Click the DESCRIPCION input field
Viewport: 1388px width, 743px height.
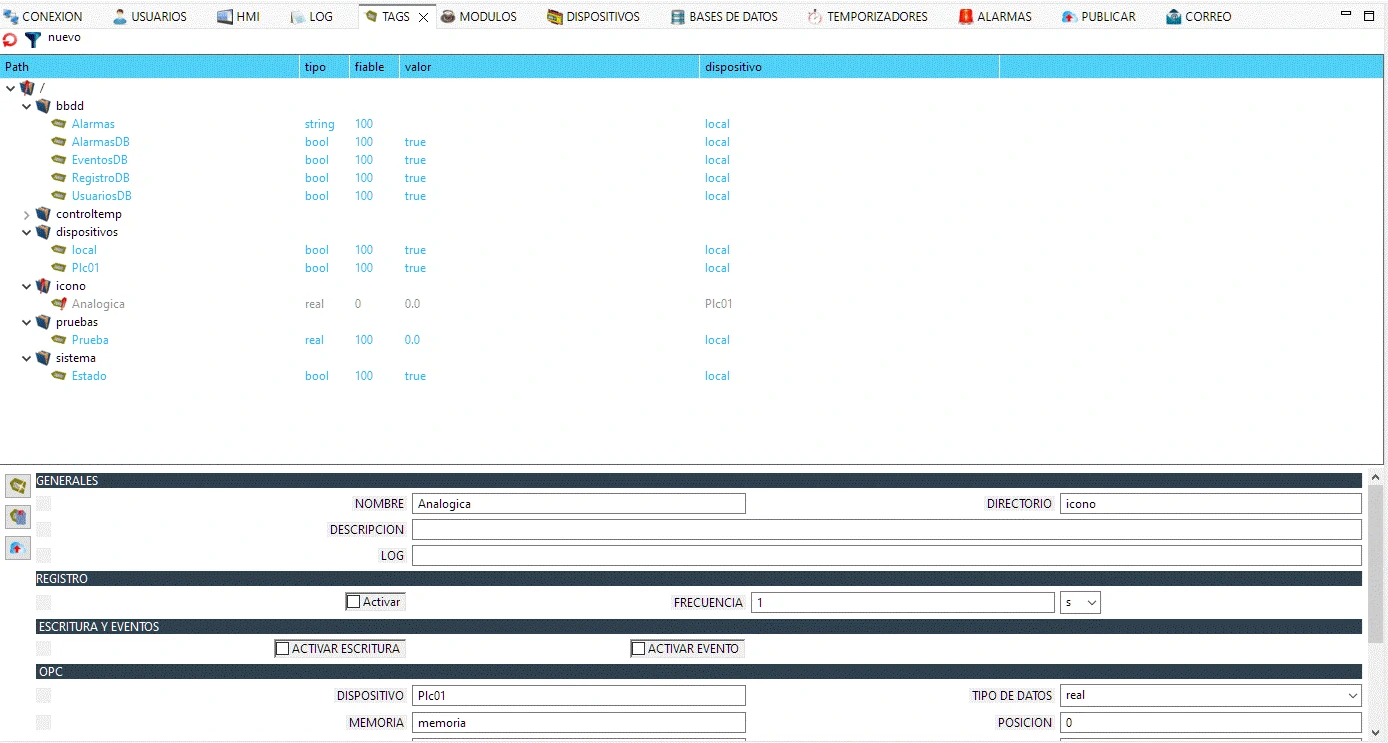(886, 529)
